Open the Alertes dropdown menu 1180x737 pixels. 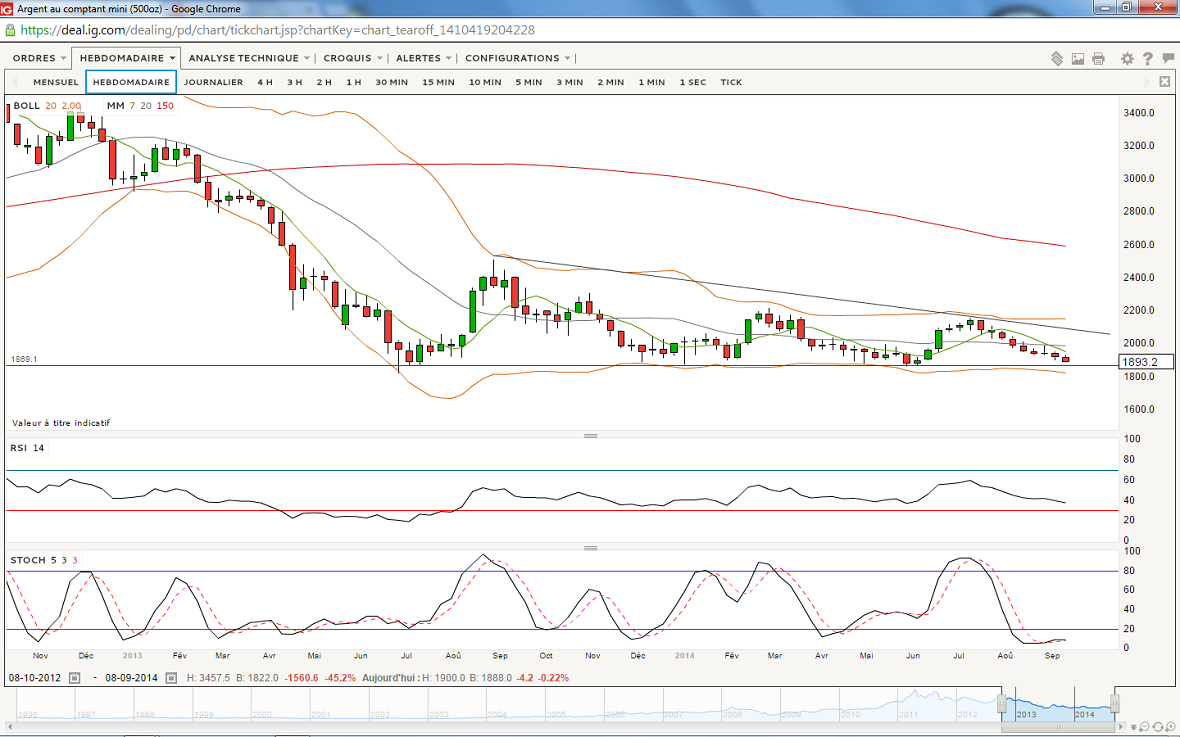click(x=423, y=58)
